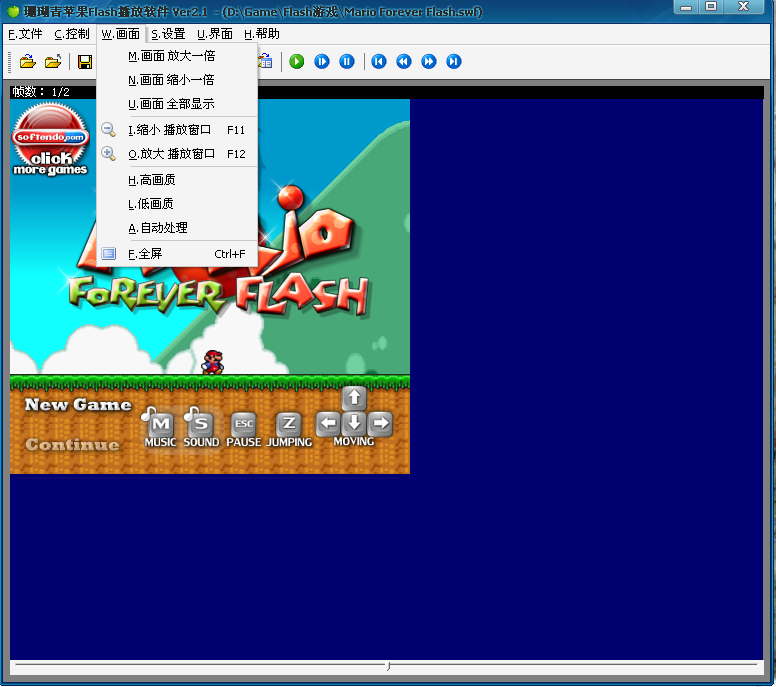Click the blue fast-forward button
The width and height of the screenshot is (776, 687).
pos(429,61)
